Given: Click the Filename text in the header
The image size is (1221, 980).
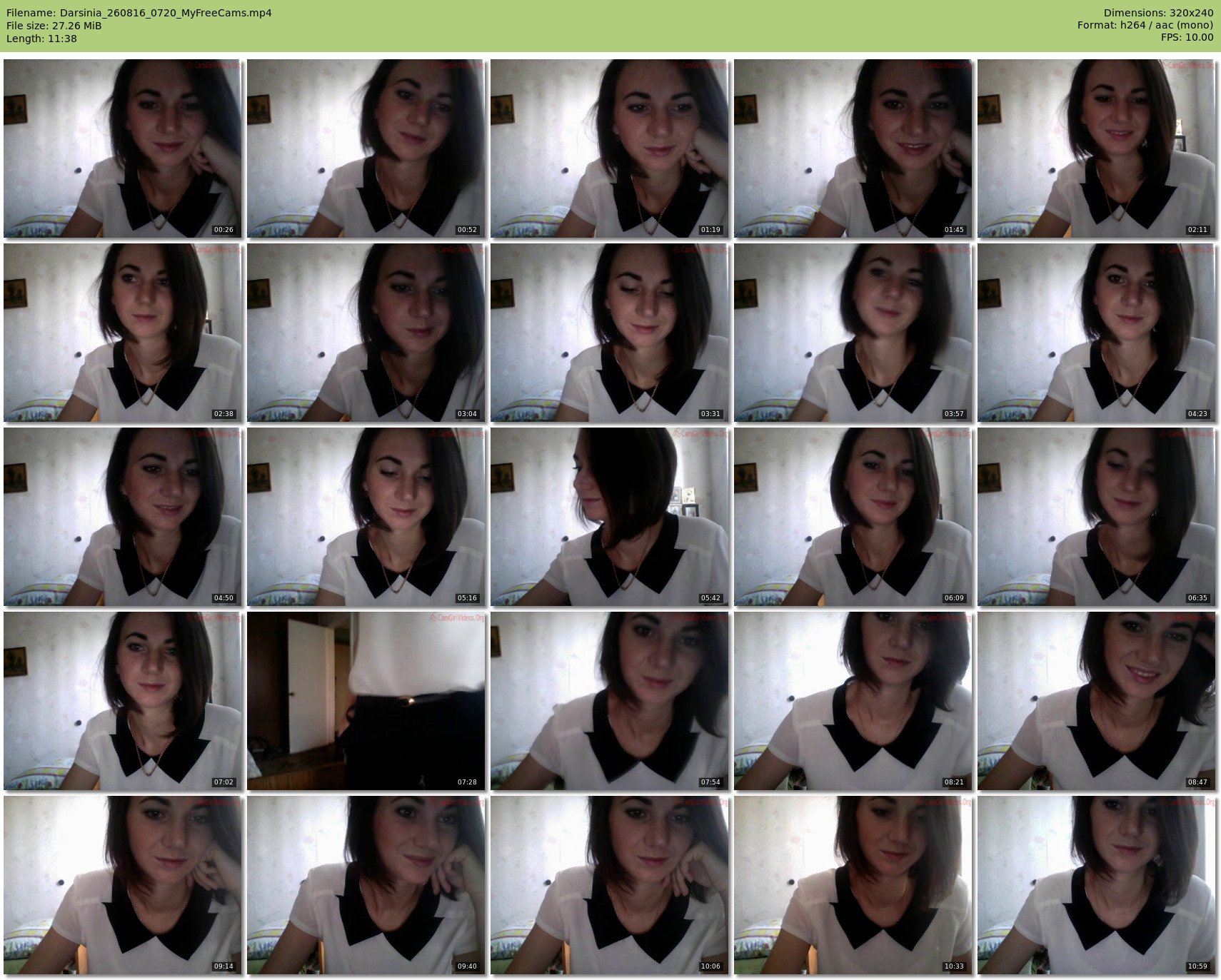Looking at the screenshot, I should point(139,13).
